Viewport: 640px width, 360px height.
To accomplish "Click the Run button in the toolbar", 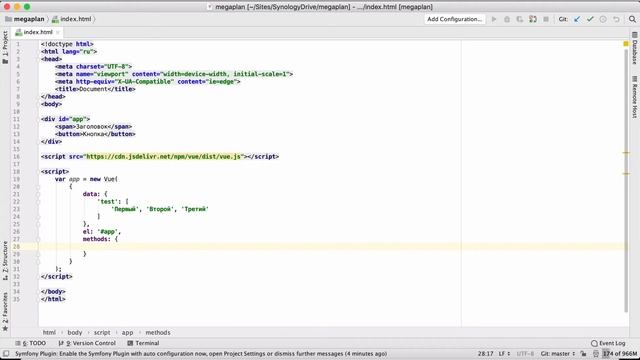I will click(x=494, y=19).
